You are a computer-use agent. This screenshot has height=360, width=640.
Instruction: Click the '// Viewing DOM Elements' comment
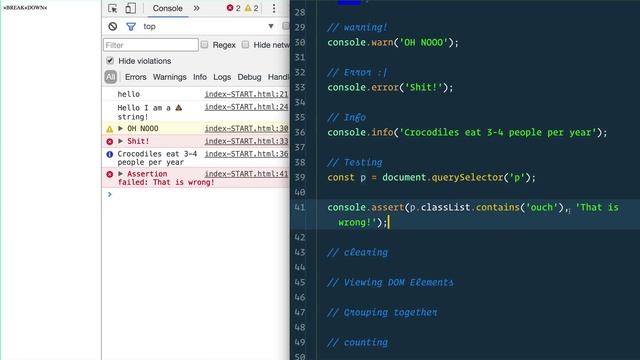click(x=390, y=282)
